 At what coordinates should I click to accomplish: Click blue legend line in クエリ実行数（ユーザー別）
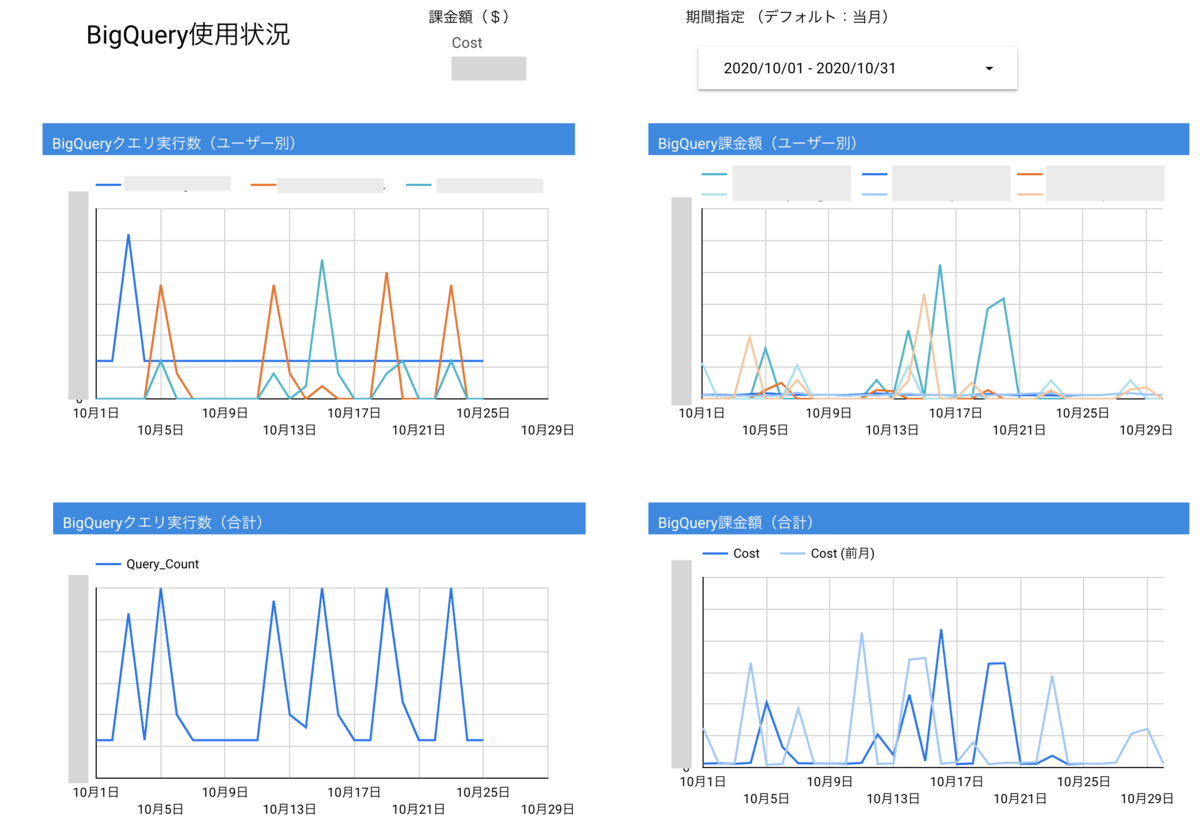tap(108, 185)
